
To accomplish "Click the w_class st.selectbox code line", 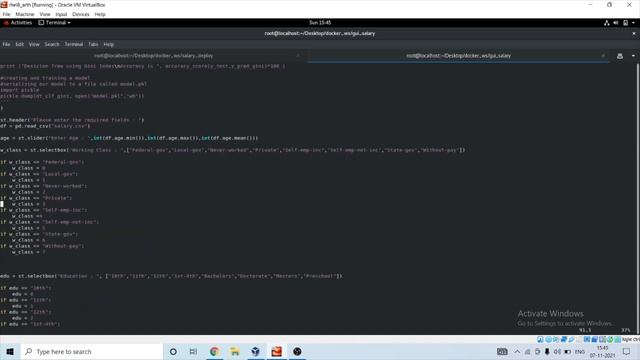I will coord(233,150).
